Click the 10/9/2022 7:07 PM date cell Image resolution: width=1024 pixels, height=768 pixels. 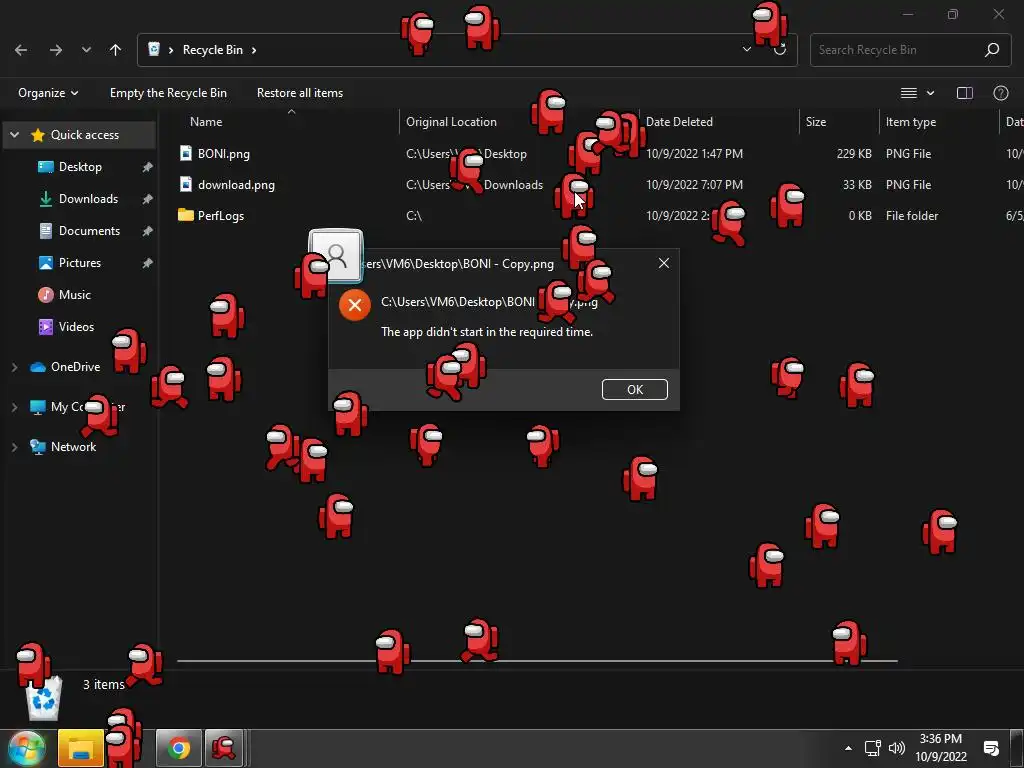click(694, 185)
